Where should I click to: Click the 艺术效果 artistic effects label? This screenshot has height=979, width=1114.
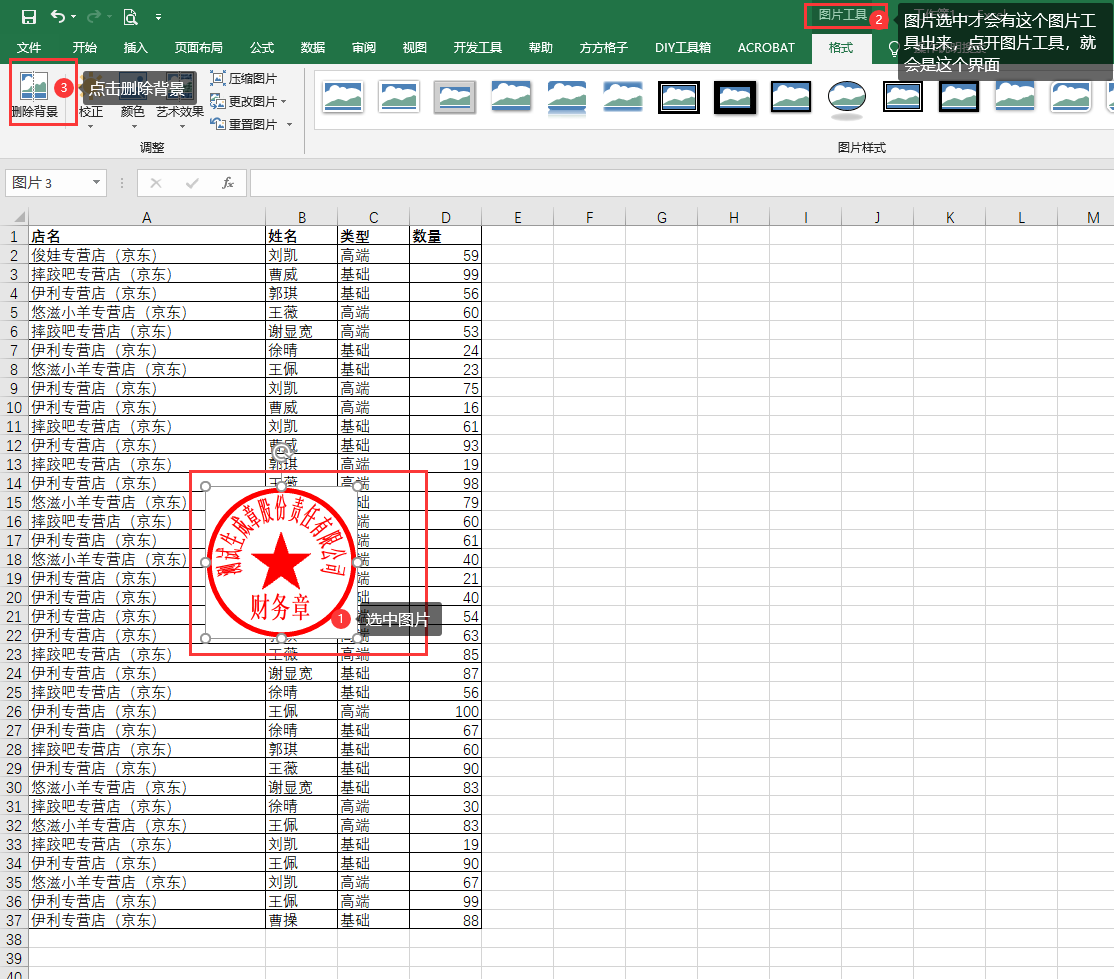[x=180, y=112]
